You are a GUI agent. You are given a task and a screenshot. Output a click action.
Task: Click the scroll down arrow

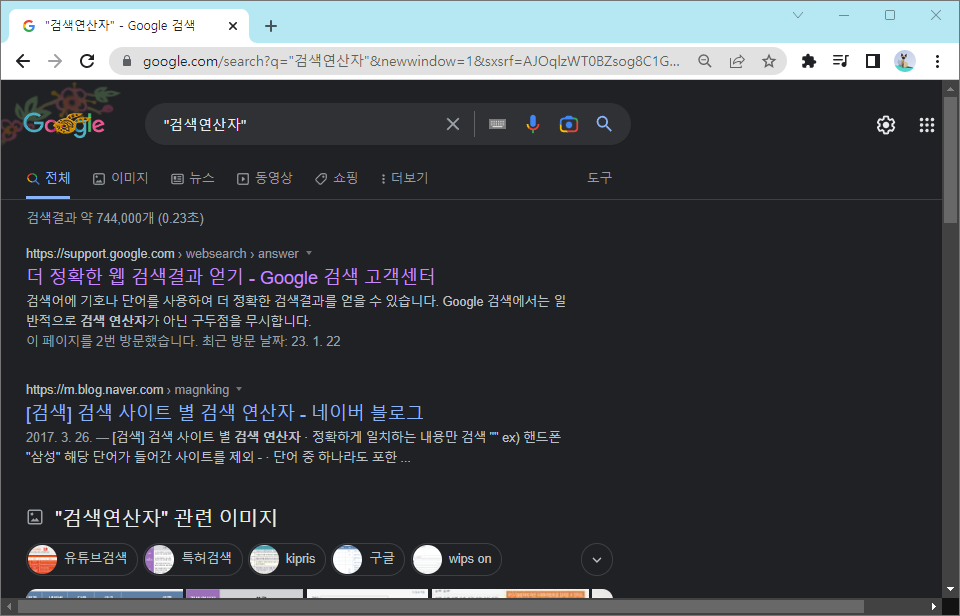[950, 589]
